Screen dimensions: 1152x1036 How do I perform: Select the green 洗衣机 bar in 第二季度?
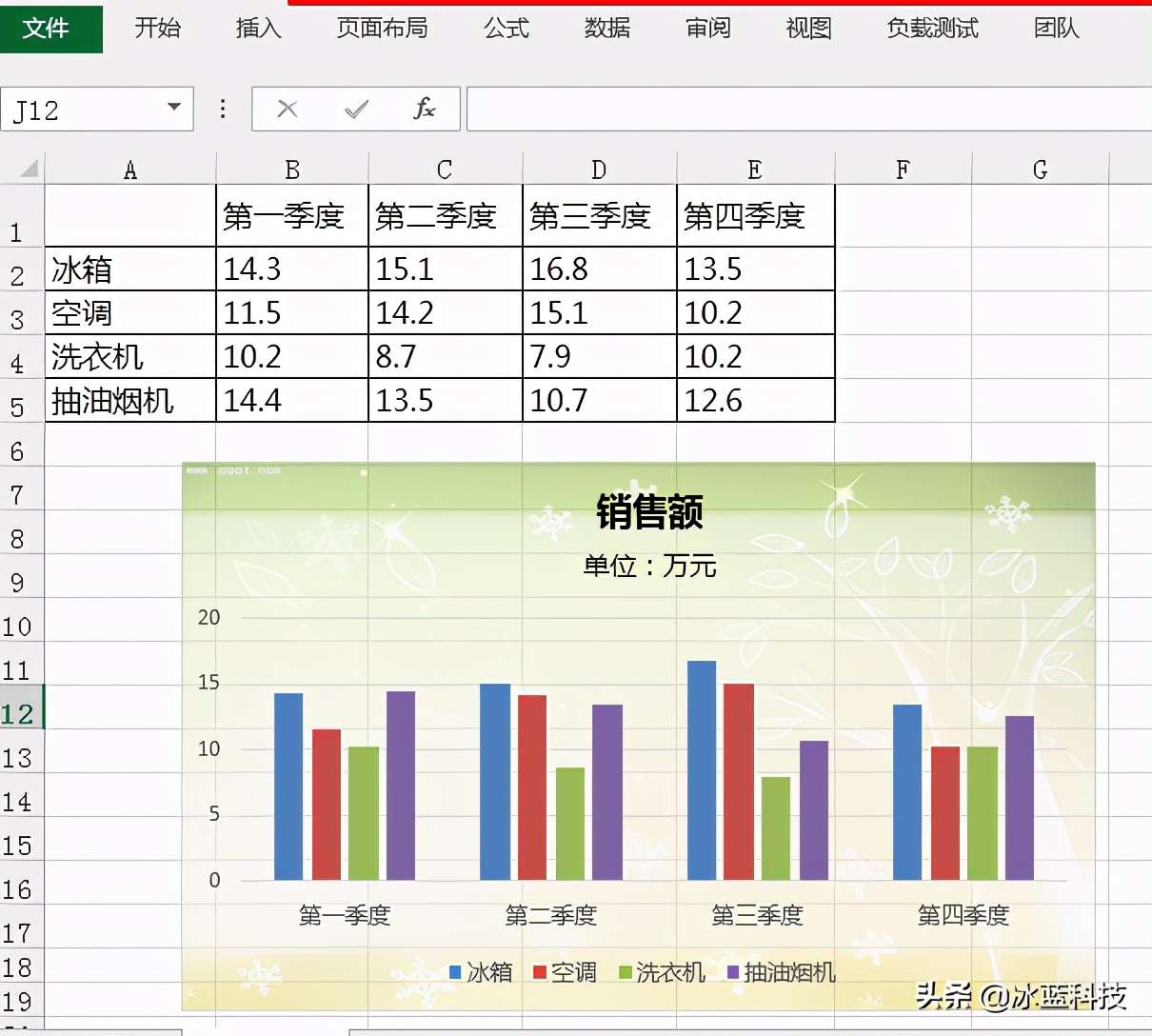click(x=570, y=824)
